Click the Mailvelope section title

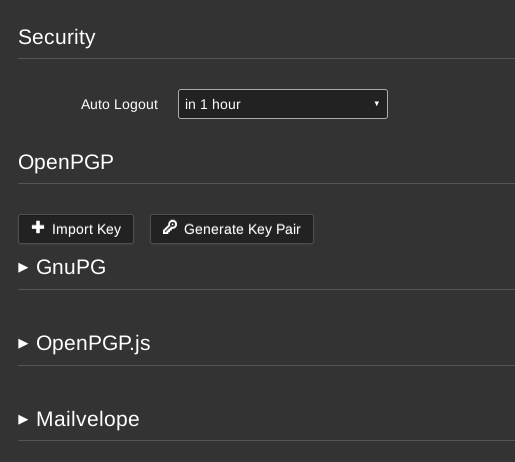(88, 419)
